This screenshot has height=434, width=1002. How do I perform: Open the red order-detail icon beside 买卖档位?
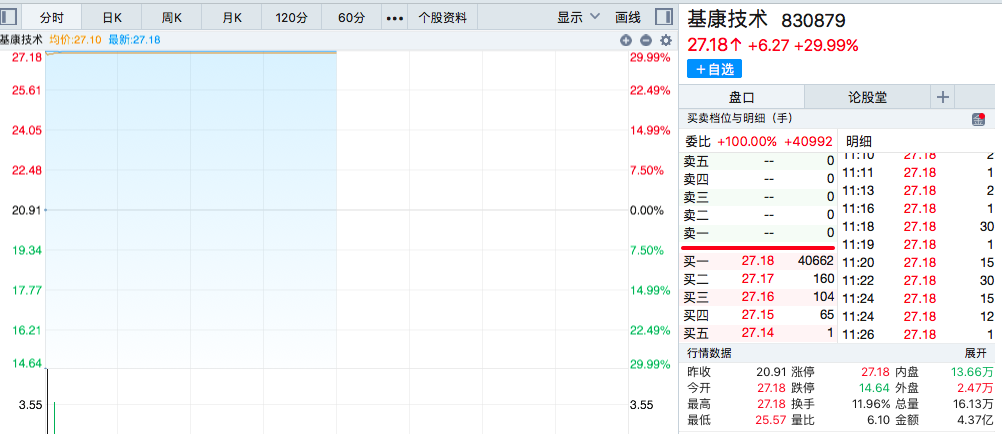pos(978,119)
